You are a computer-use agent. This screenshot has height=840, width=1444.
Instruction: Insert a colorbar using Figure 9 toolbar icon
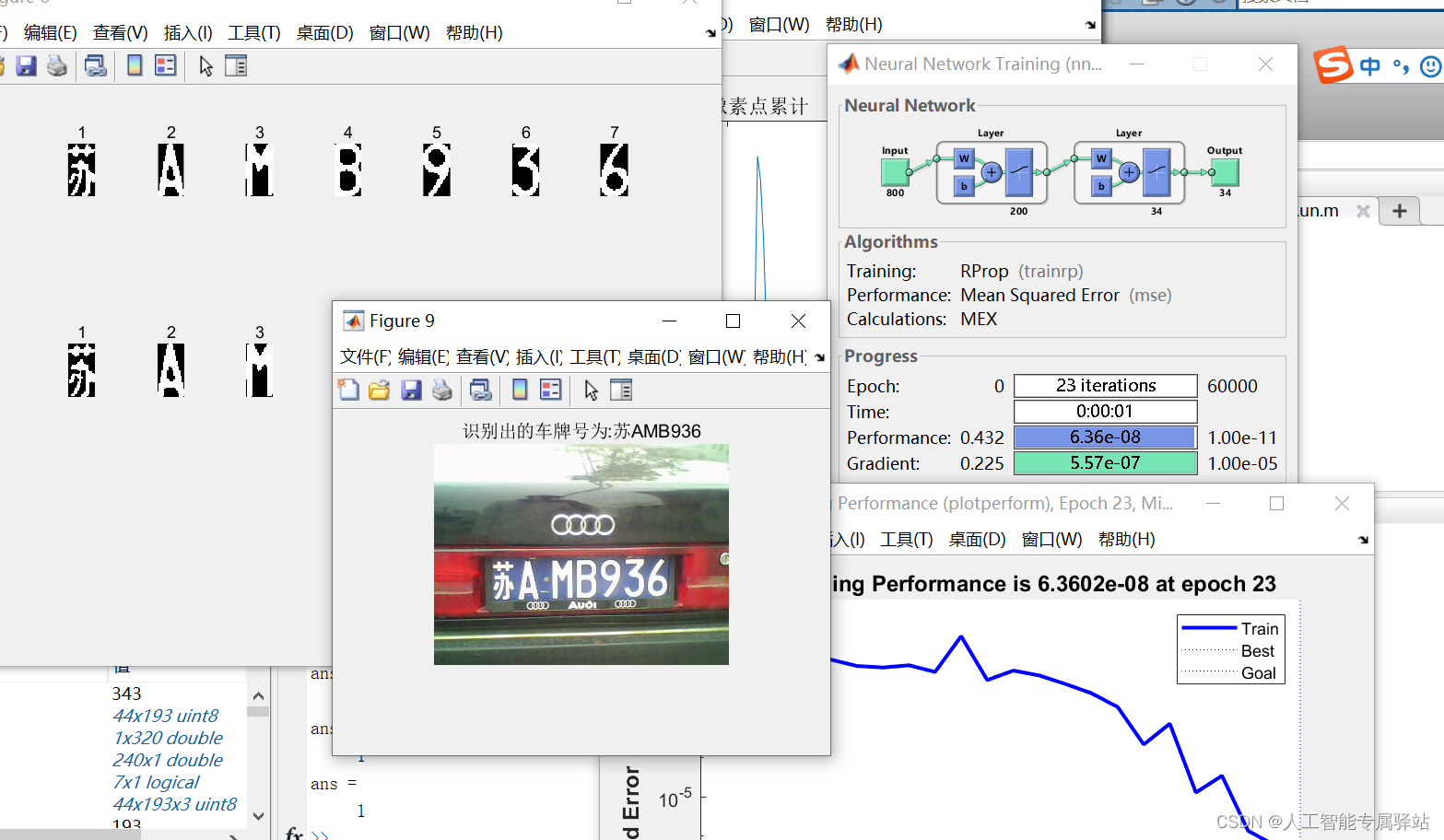coord(520,390)
